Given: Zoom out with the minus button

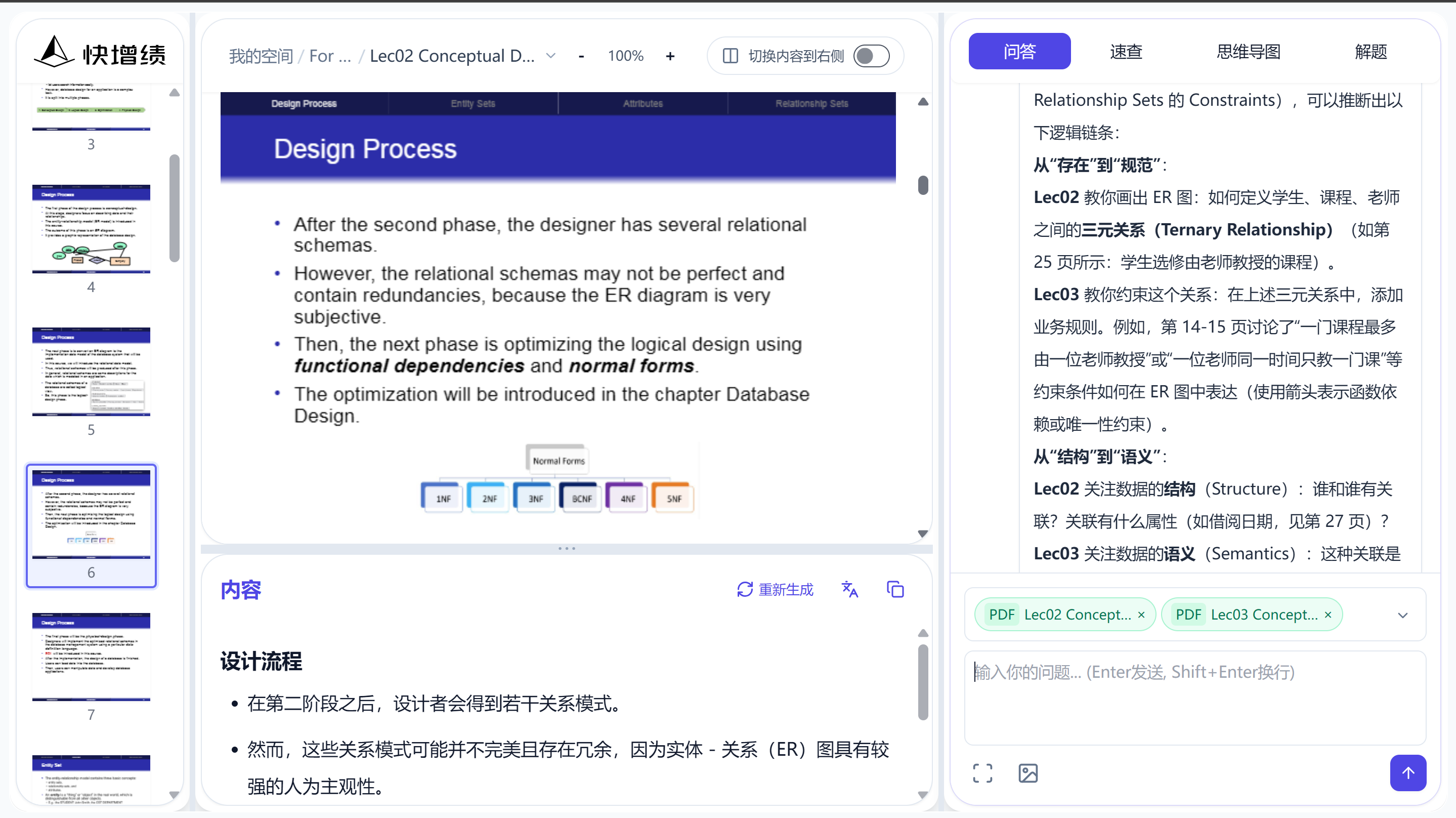Looking at the screenshot, I should (x=581, y=56).
